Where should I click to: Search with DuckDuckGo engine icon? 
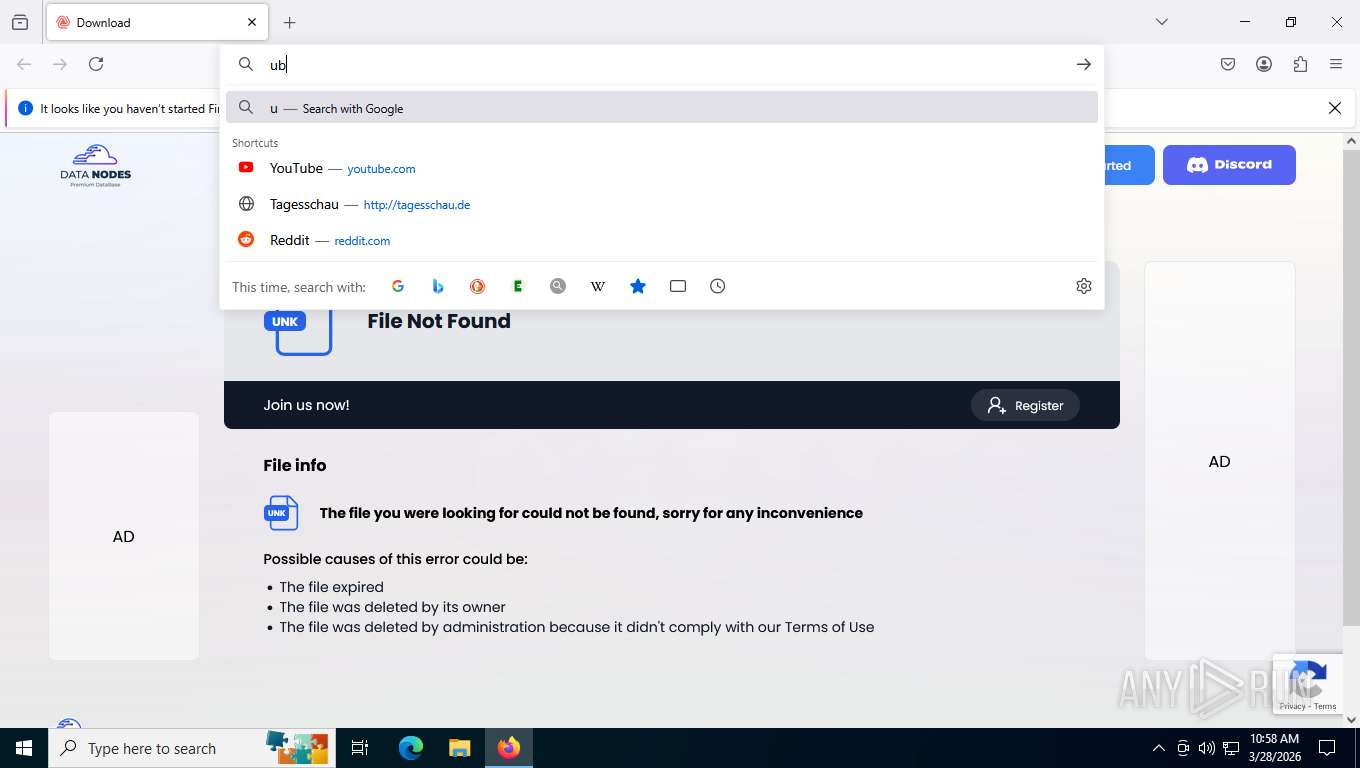tap(478, 286)
